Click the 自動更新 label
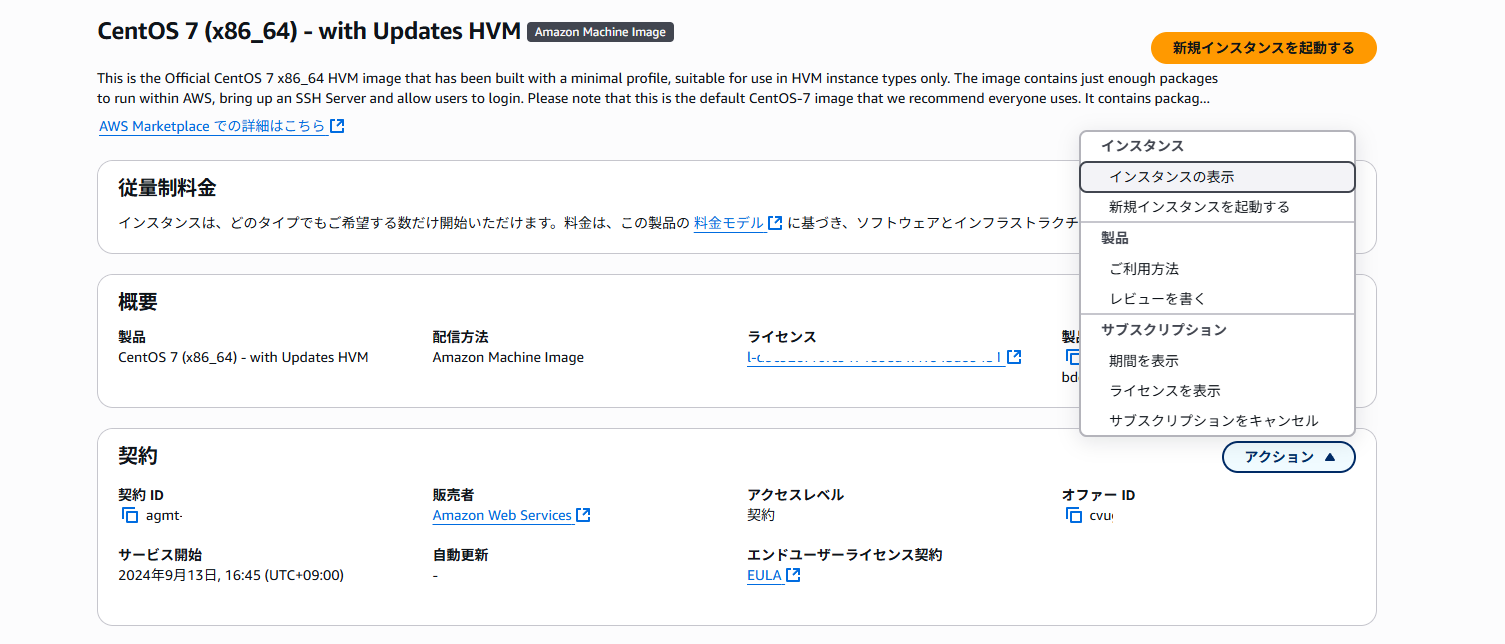The image size is (1505, 644). 460,555
